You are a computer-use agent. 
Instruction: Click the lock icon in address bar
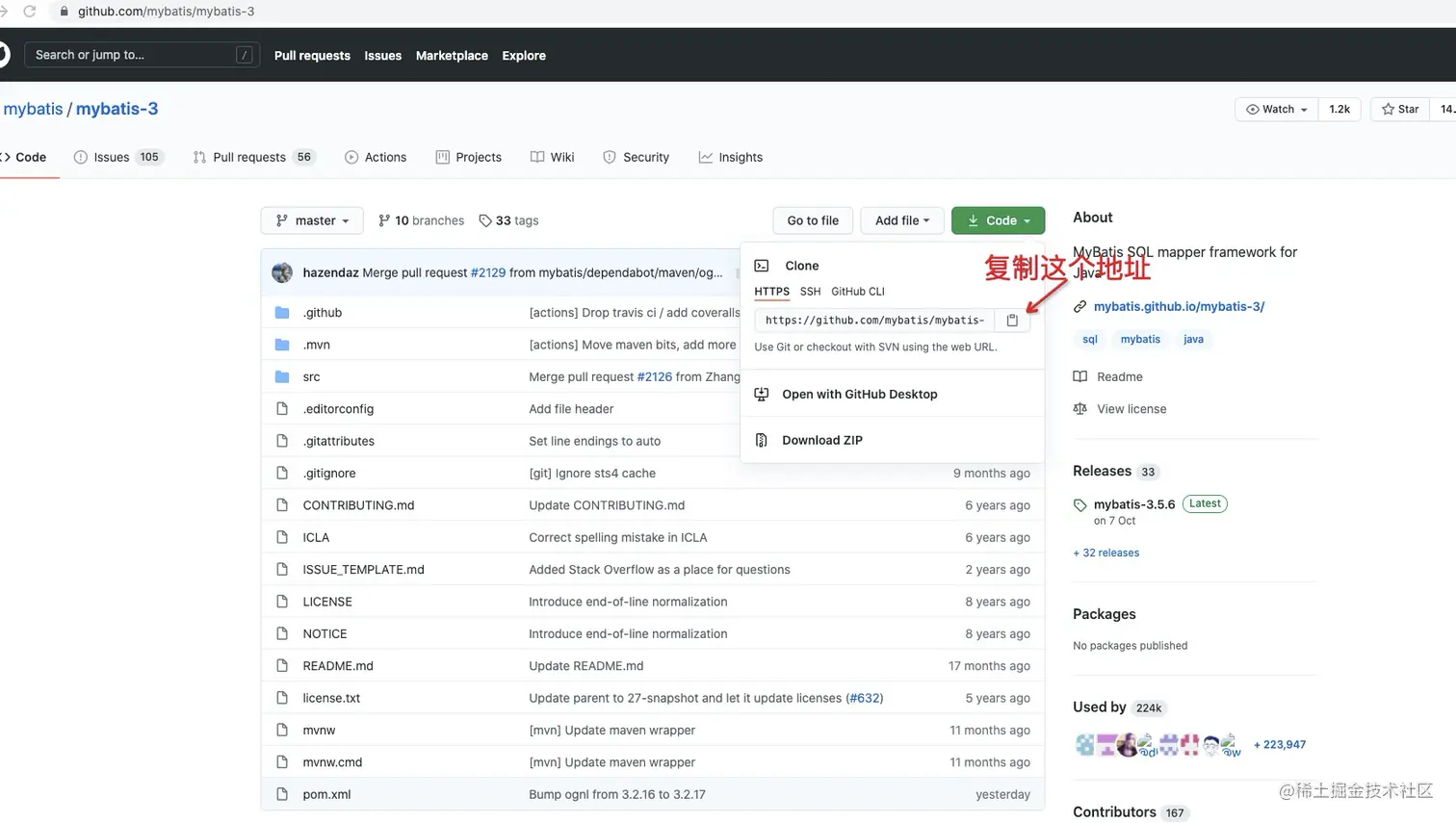click(x=65, y=12)
